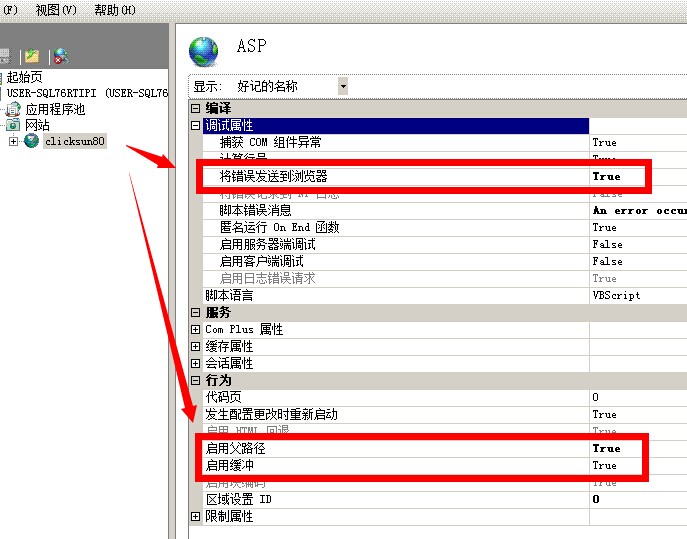This screenshot has width=687, height=539.
Task: Expand the clicksun80 site node
Action: pyautogui.click(x=13, y=141)
